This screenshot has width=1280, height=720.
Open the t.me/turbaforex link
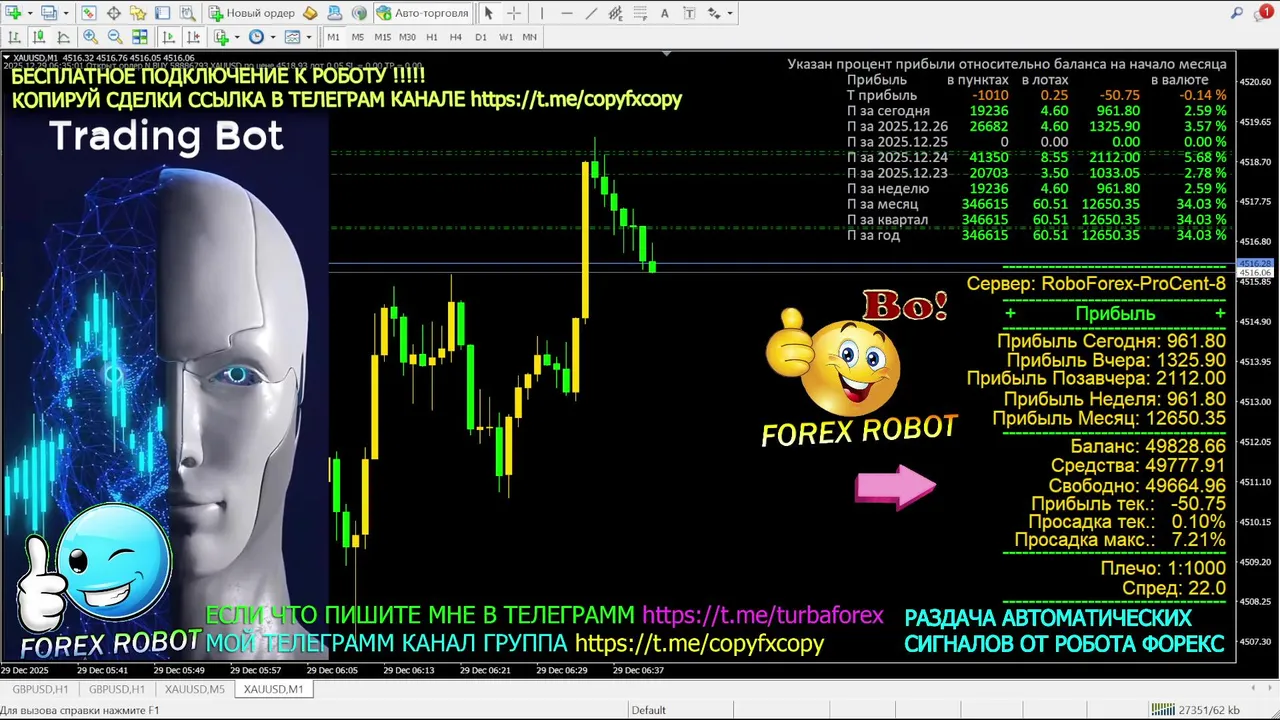763,615
